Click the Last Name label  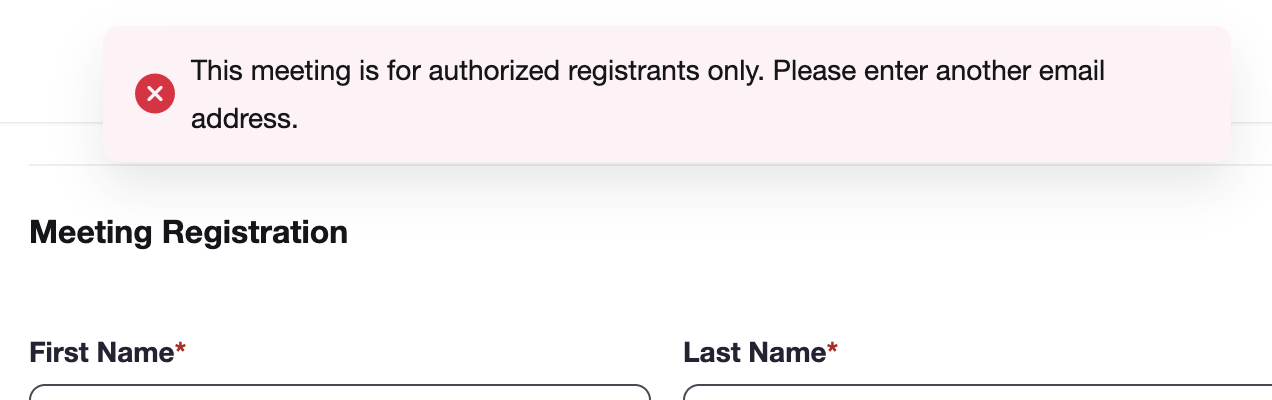coord(761,352)
